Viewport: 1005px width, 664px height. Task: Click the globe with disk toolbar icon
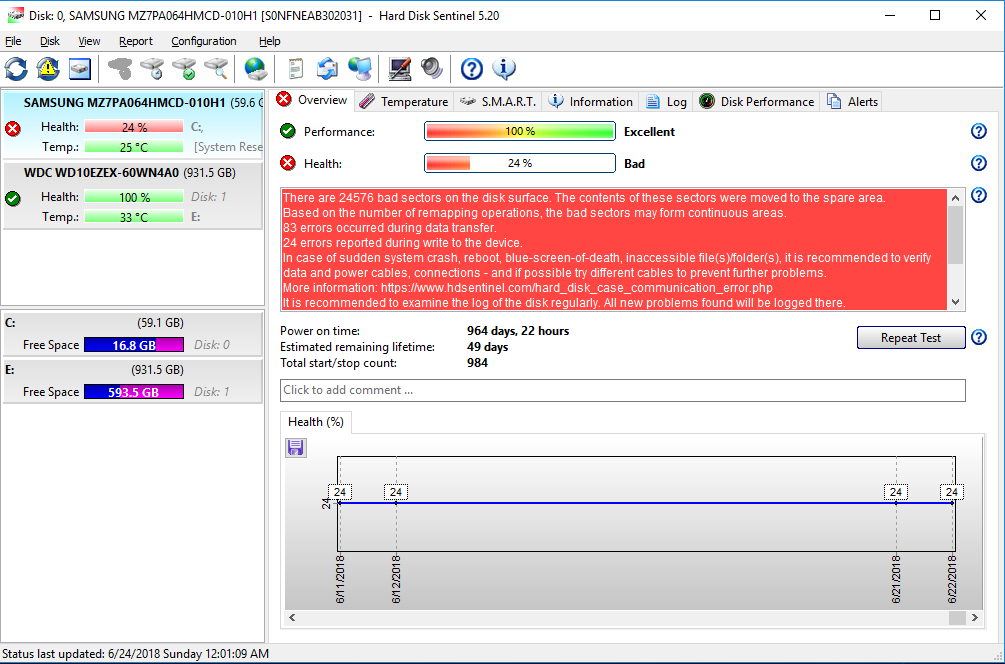coord(256,69)
